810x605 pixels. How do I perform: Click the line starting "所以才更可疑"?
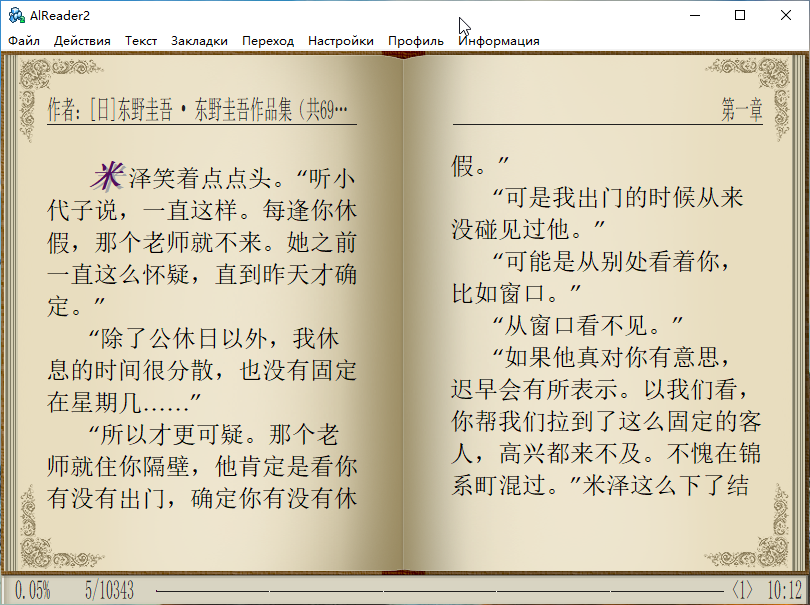click(x=213, y=435)
